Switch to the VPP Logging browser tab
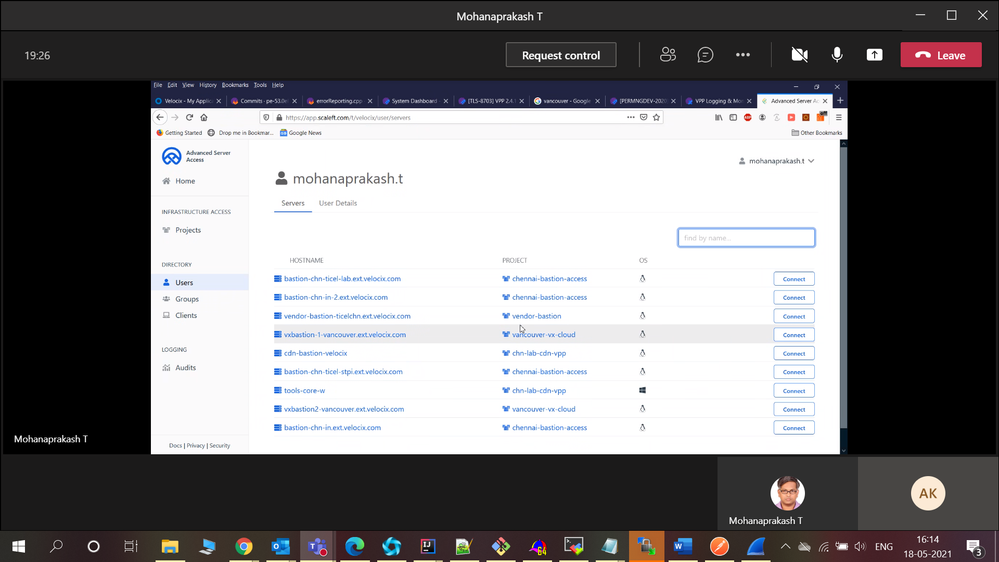This screenshot has height=562, width=999. click(x=719, y=101)
